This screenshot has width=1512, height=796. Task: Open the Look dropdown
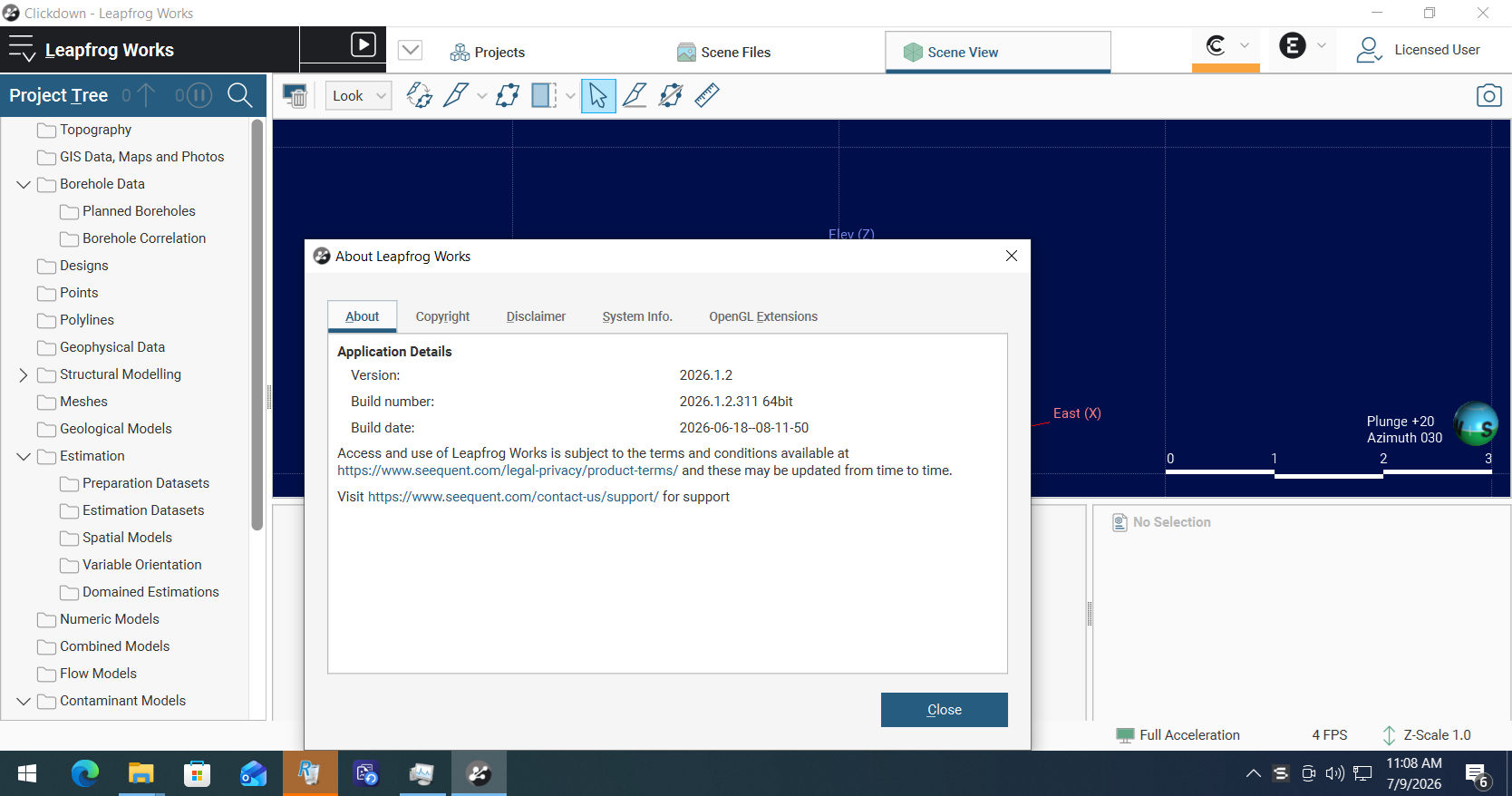[359, 95]
